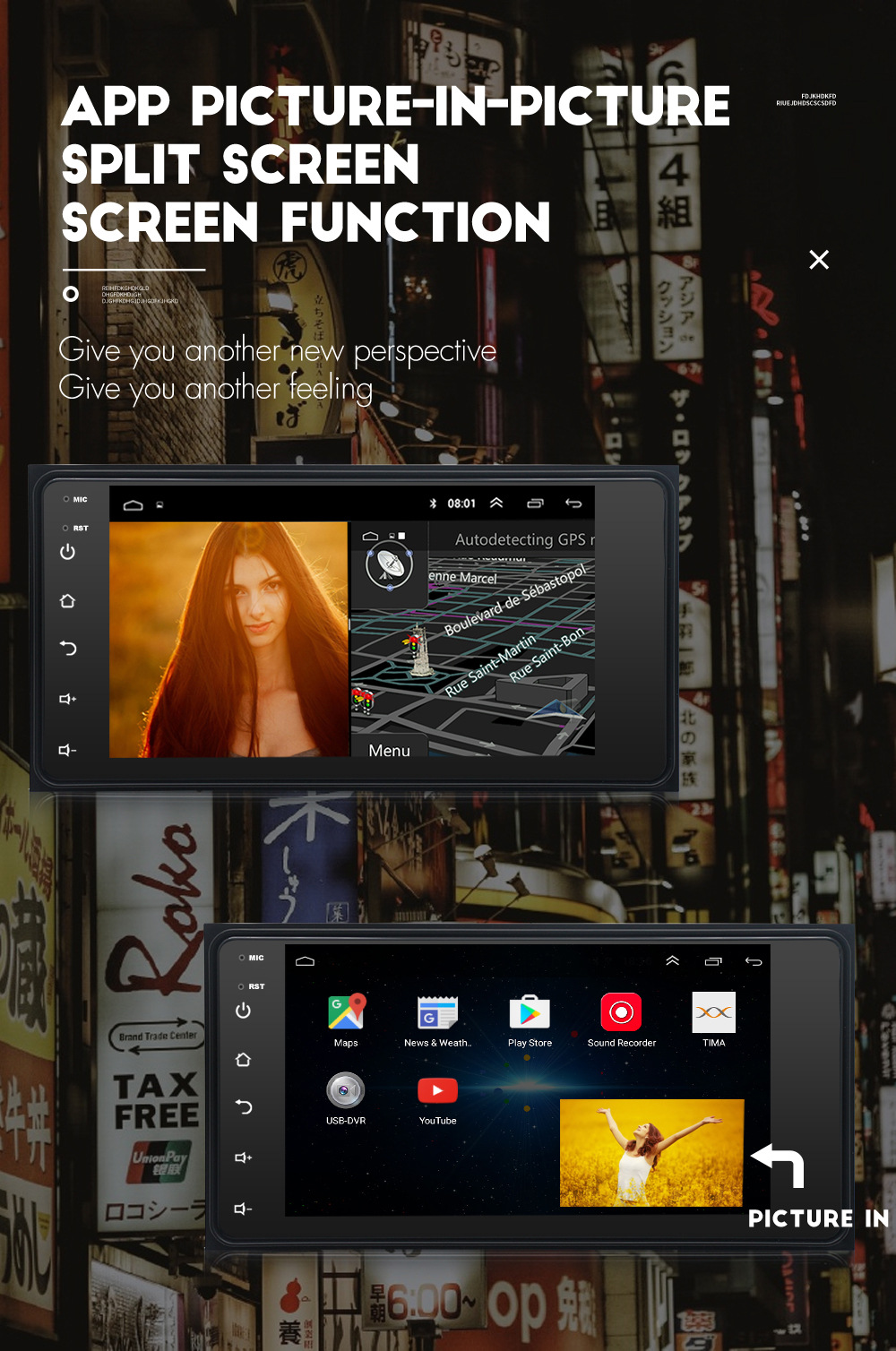Tap back button on upper unit's side panel

click(x=68, y=648)
